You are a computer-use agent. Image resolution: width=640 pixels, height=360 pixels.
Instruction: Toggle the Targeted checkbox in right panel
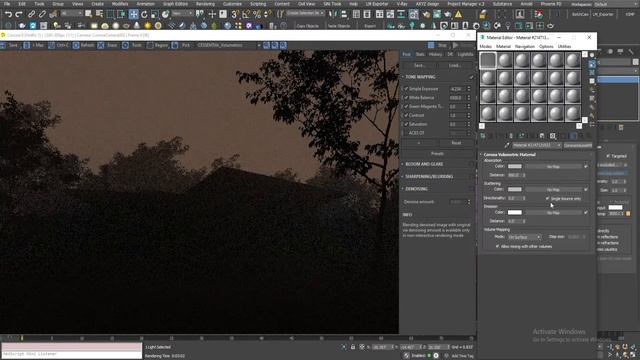point(608,156)
